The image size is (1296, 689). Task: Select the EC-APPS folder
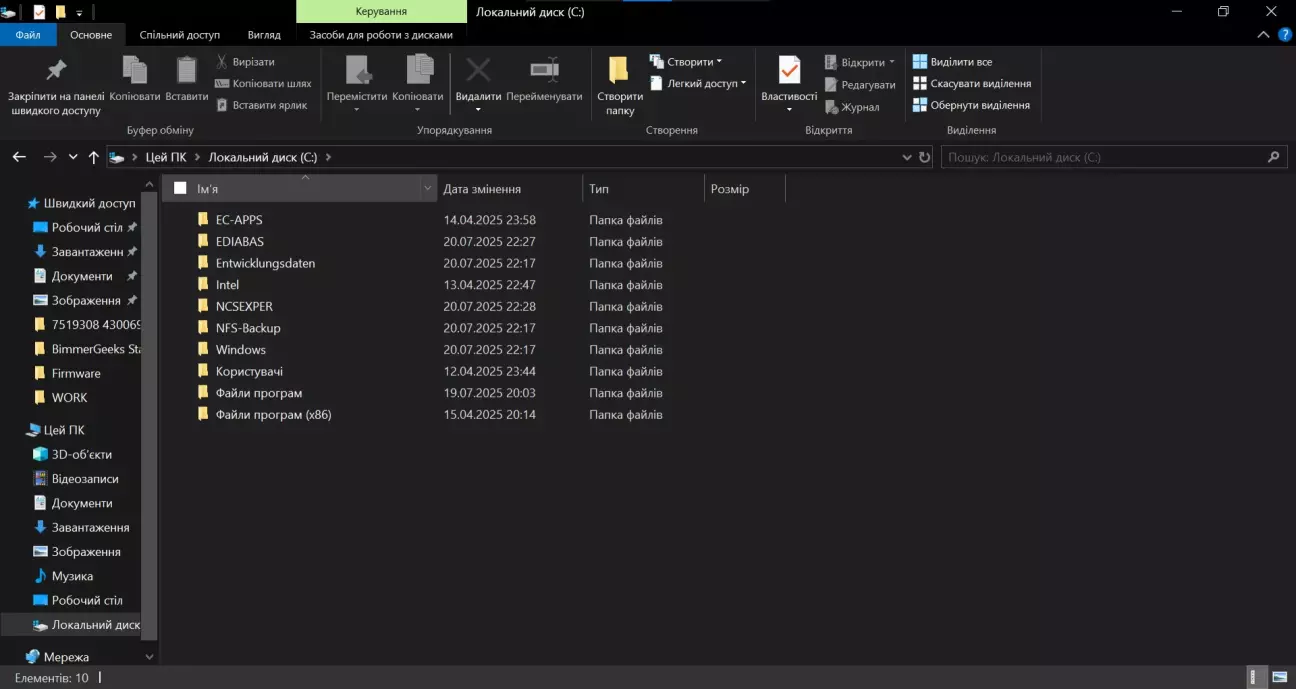[x=239, y=220]
